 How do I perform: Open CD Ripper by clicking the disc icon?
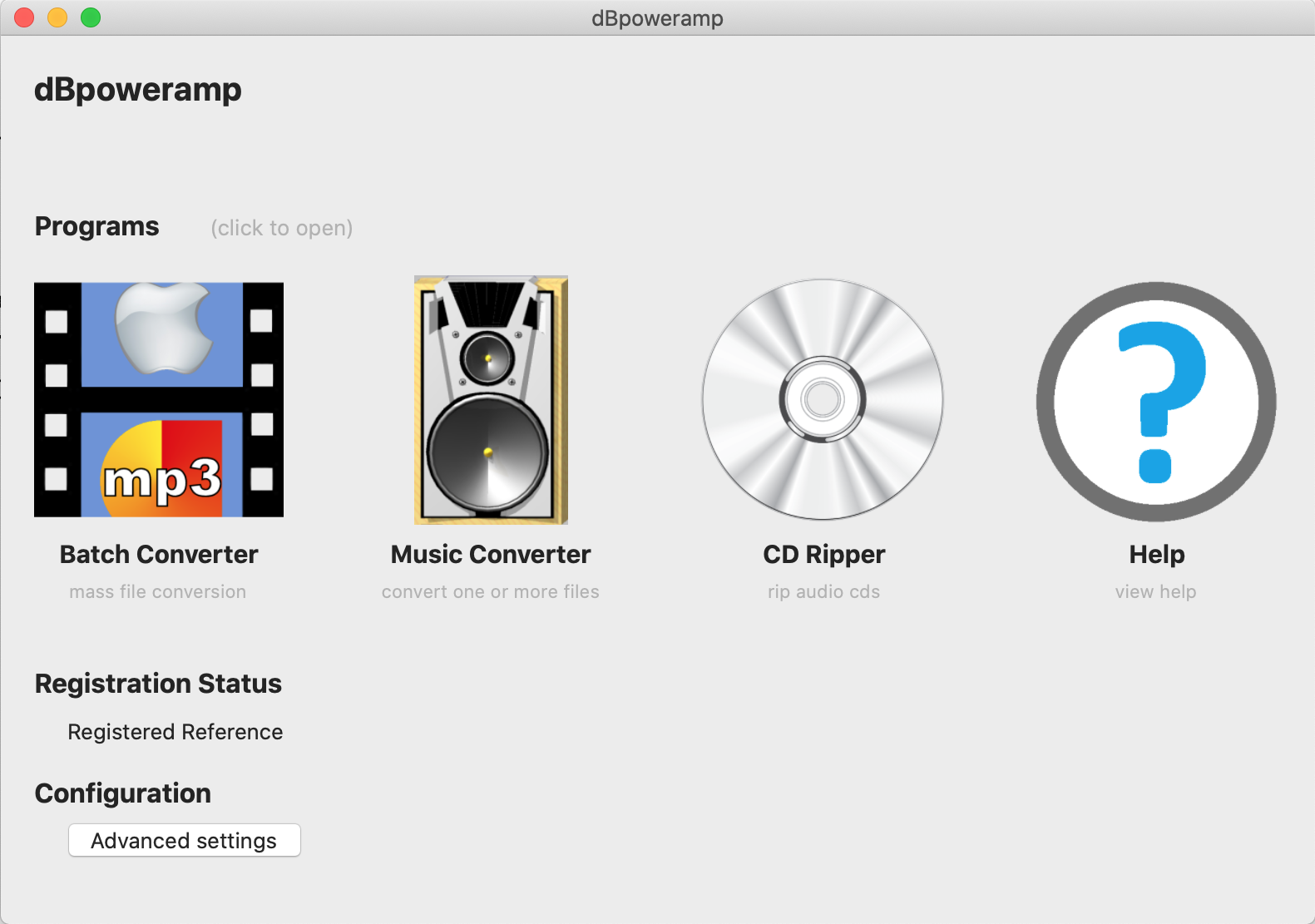823,400
